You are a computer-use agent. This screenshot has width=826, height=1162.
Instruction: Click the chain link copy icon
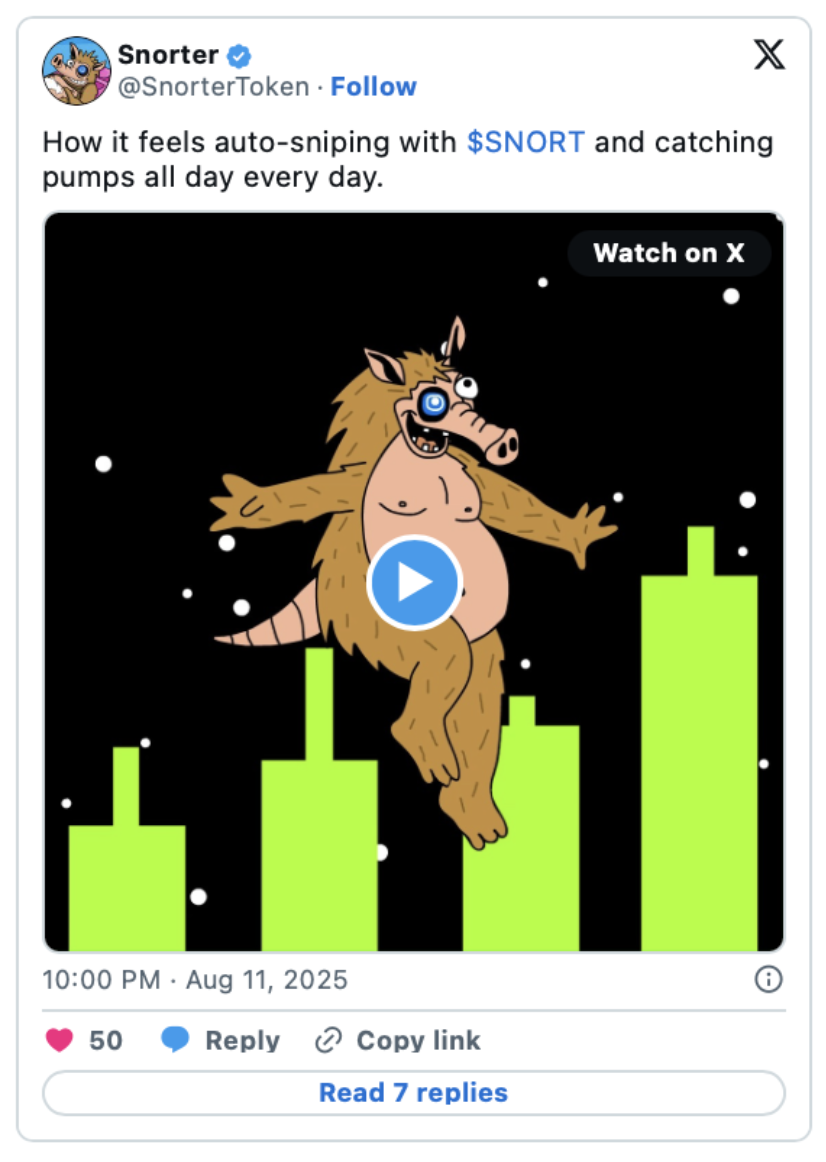328,1040
